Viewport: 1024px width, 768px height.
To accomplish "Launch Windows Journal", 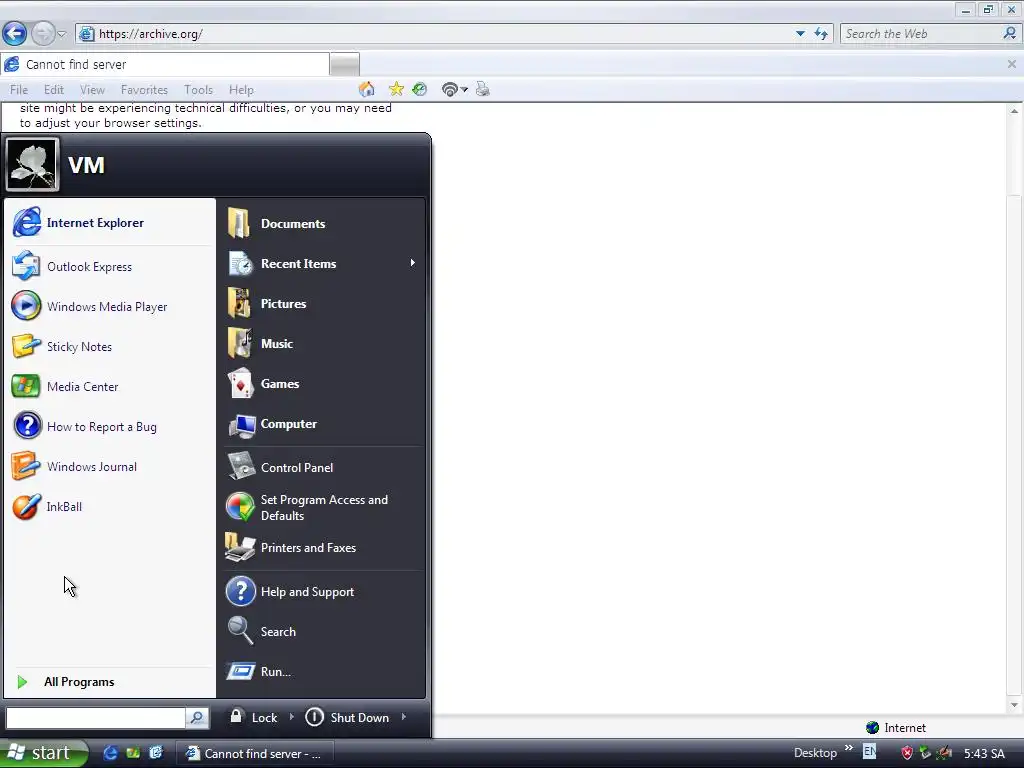I will [x=109, y=466].
